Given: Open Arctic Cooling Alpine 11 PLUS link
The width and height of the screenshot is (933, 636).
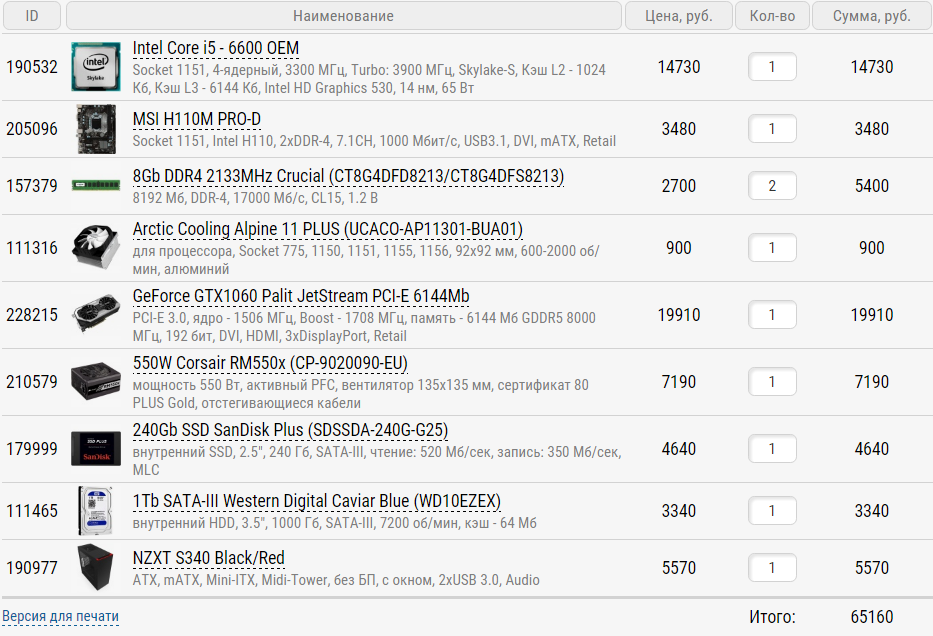Looking at the screenshot, I should pos(327,229).
